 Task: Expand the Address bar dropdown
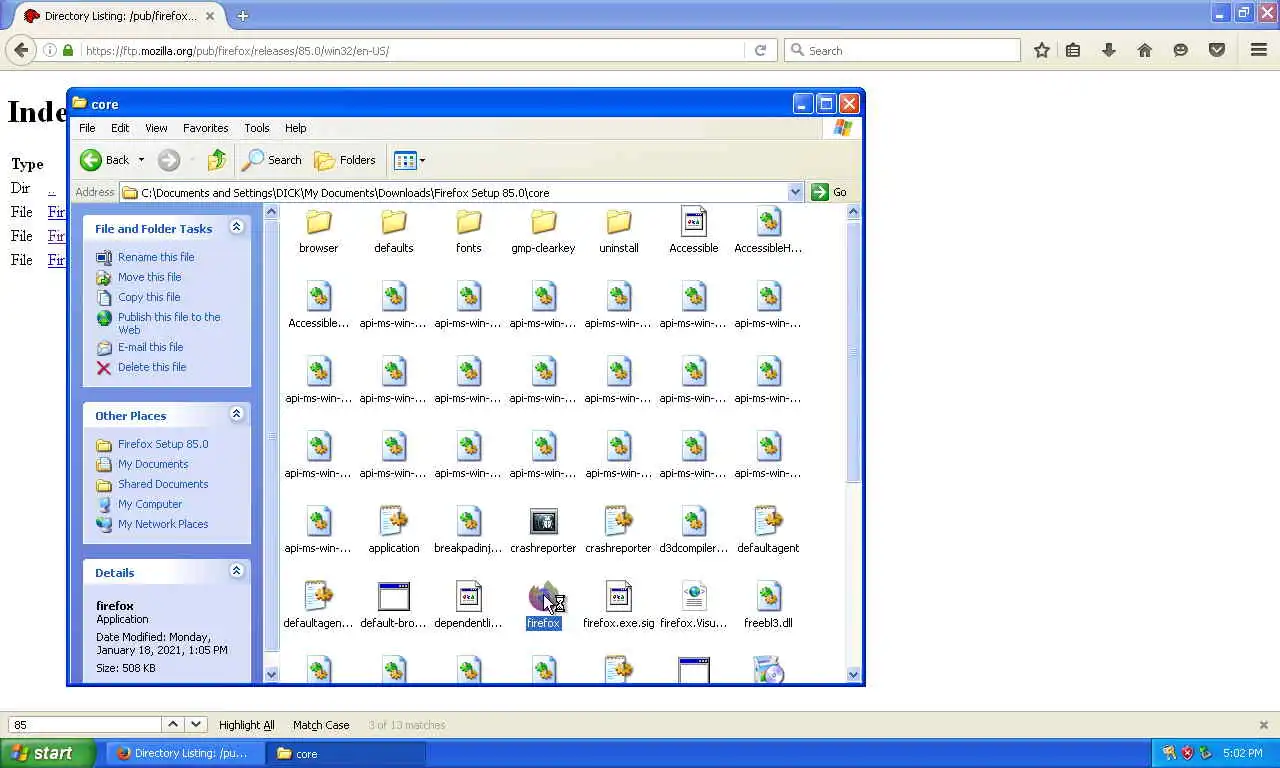[795, 192]
